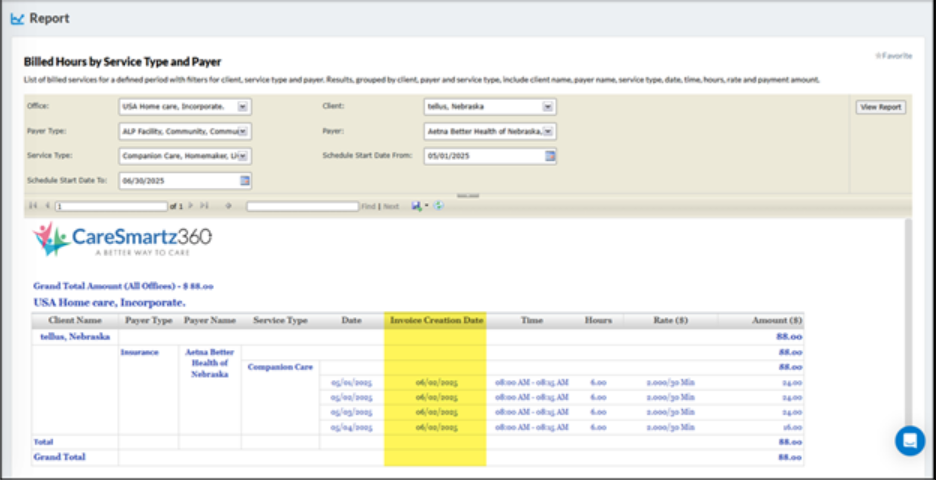Open the export report dropdown

[x=420, y=206]
